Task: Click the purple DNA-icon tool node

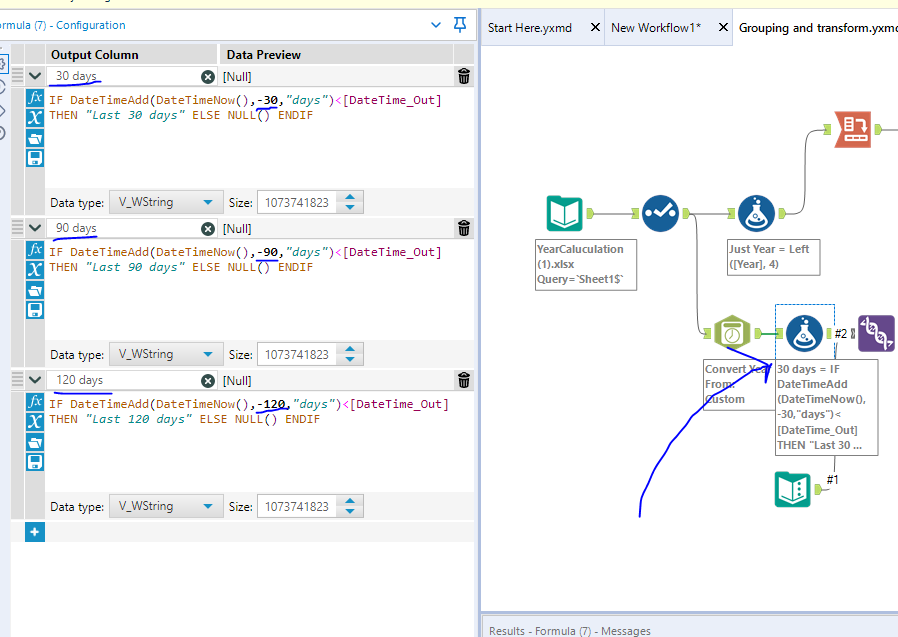Action: point(875,333)
